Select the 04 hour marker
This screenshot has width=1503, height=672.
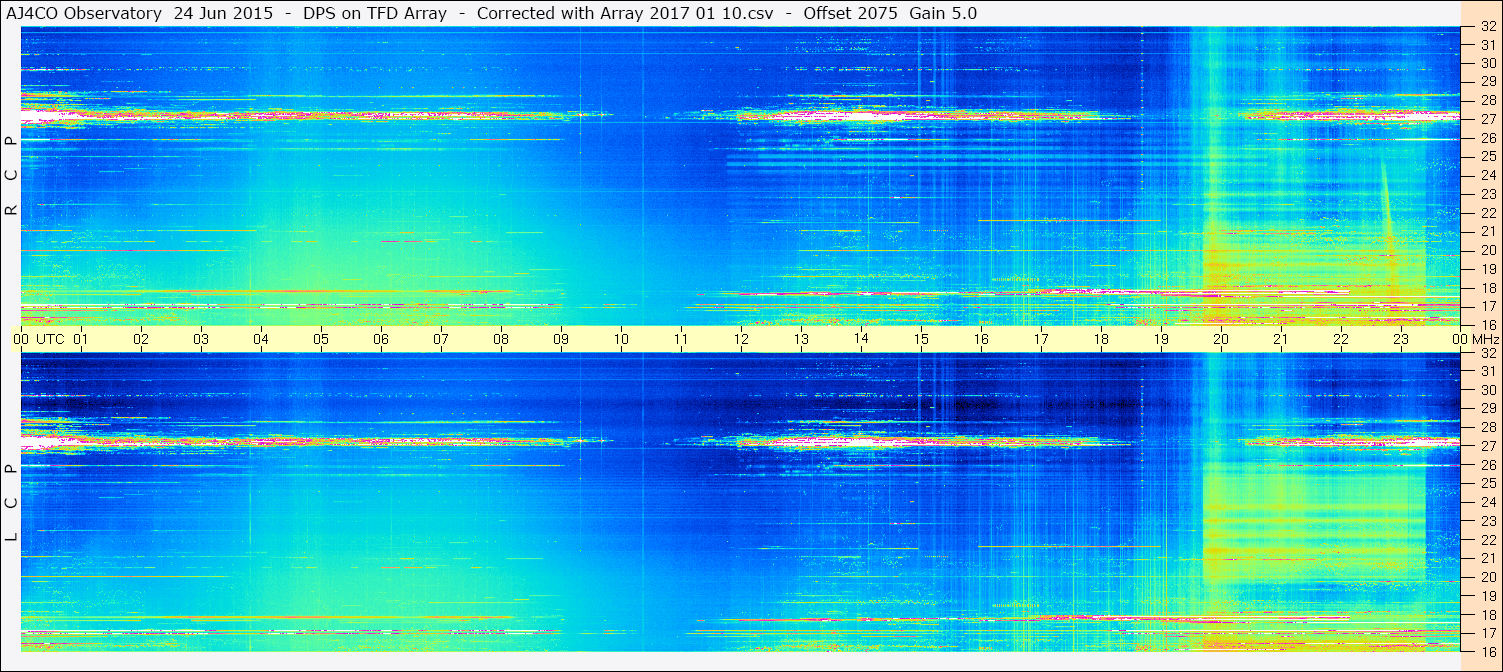(261, 339)
